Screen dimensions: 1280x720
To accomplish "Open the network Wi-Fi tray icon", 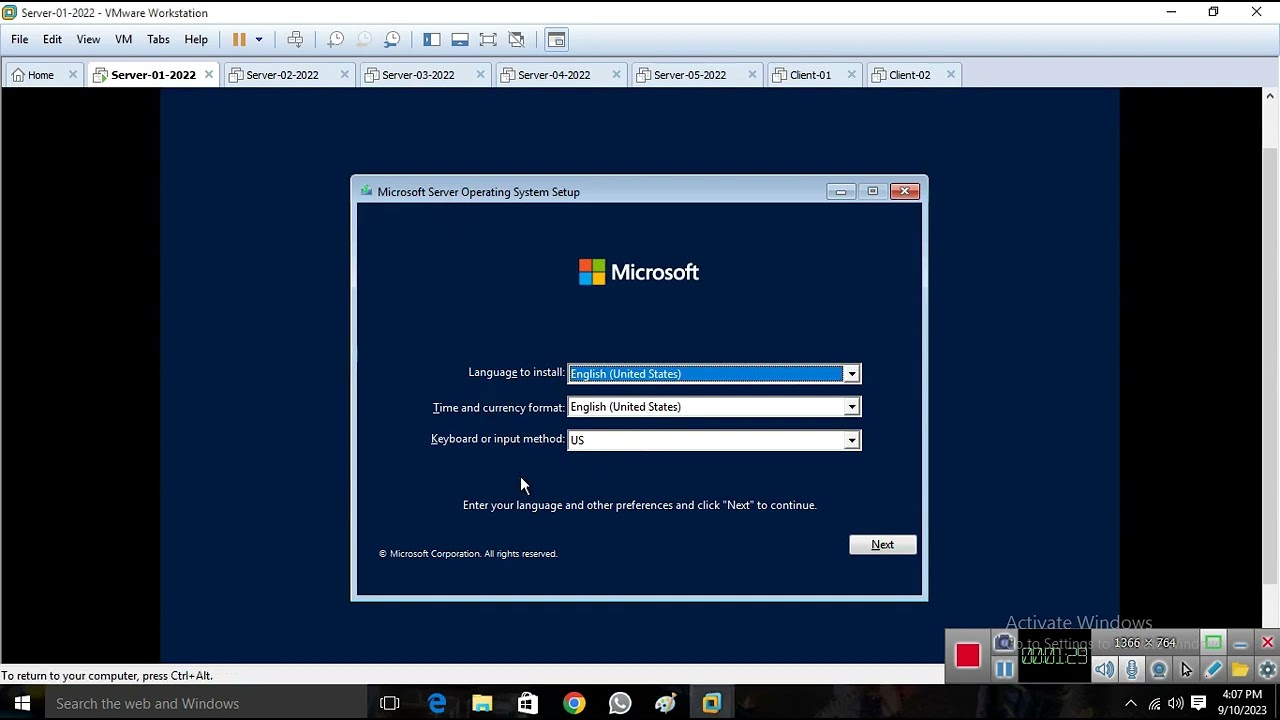I will tap(1154, 704).
